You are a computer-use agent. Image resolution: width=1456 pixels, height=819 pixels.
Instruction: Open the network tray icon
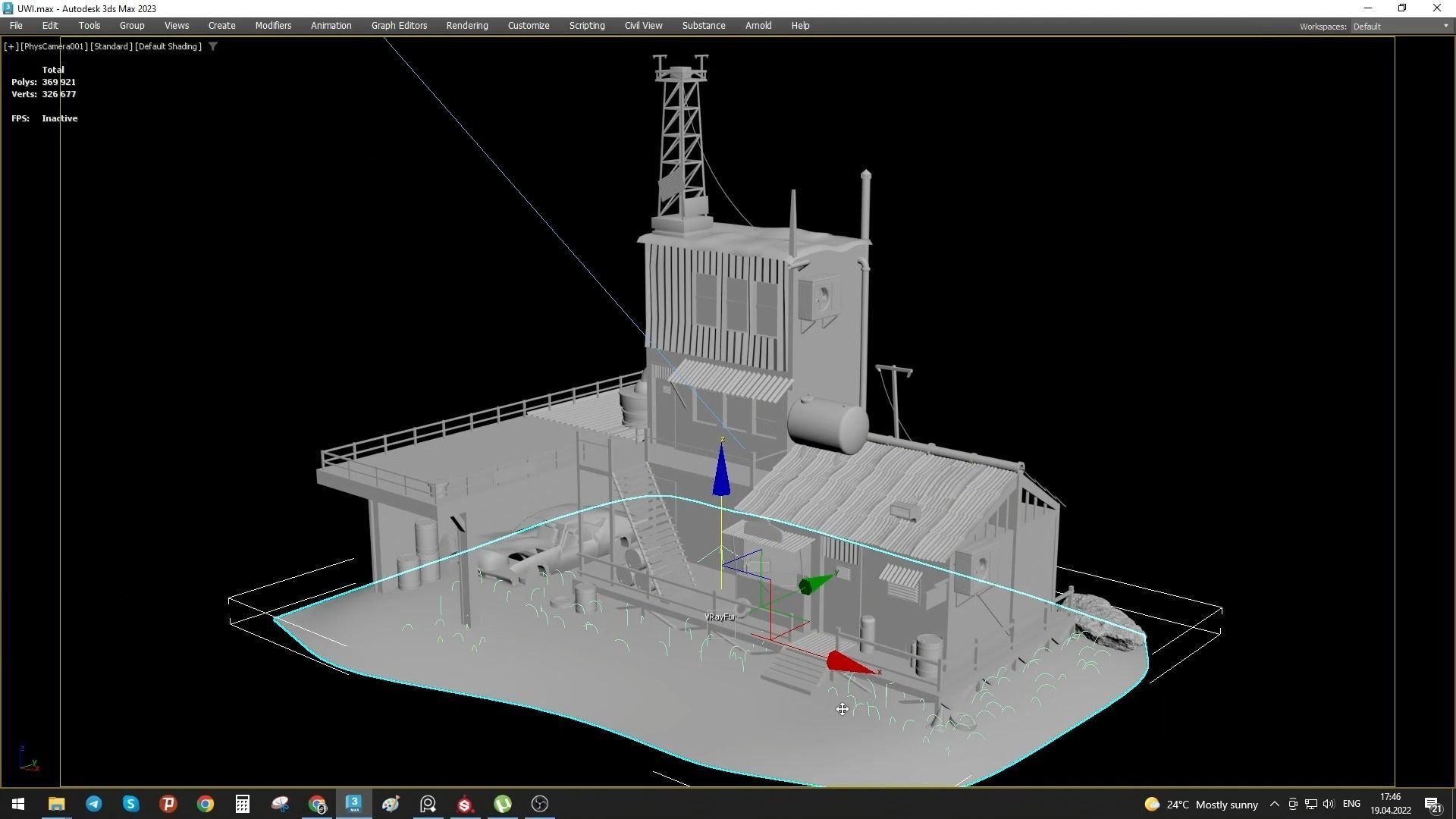point(1310,804)
